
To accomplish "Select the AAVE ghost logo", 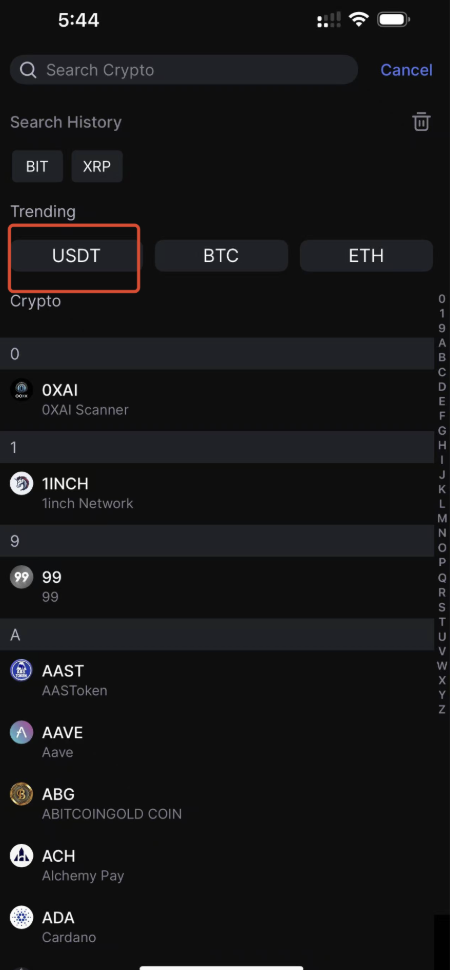I will point(22,732).
